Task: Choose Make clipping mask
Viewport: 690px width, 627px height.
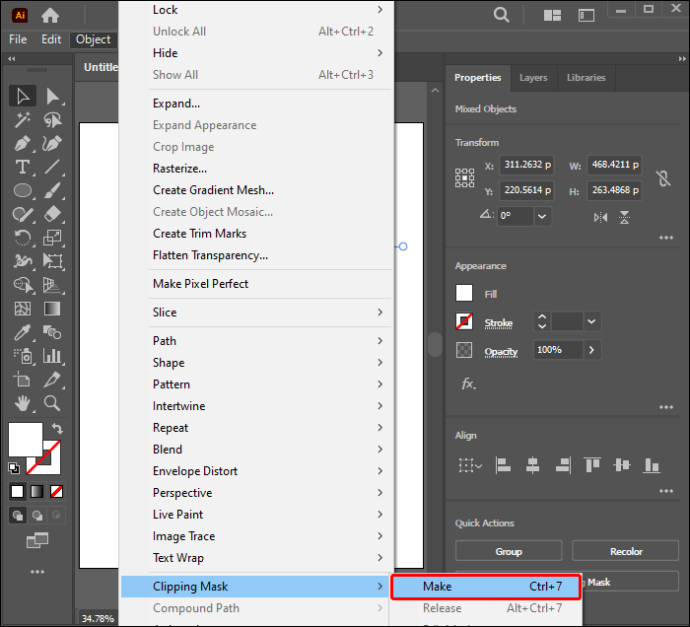Action: point(486,587)
